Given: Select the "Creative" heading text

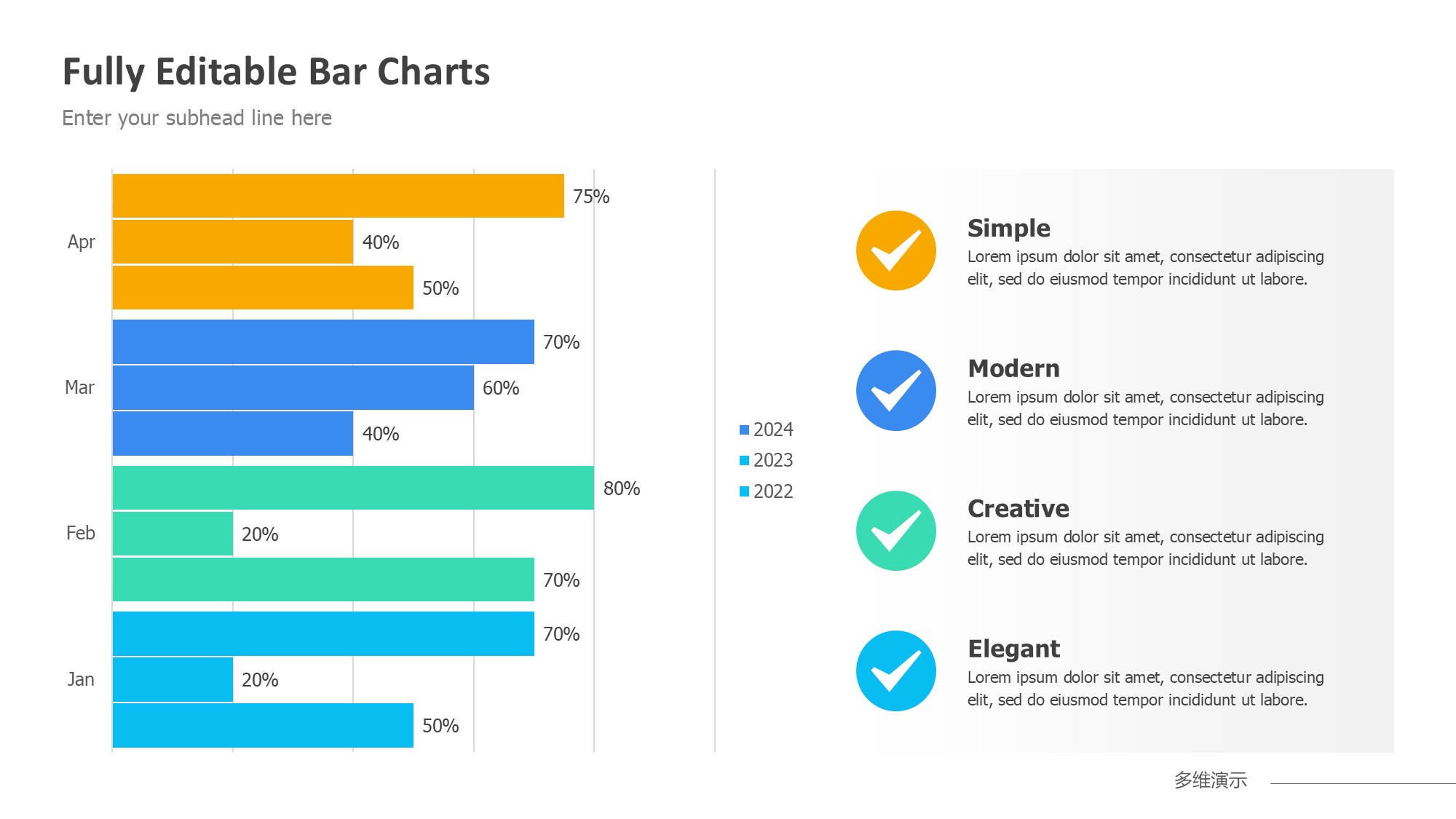Looking at the screenshot, I should tap(1018, 509).
